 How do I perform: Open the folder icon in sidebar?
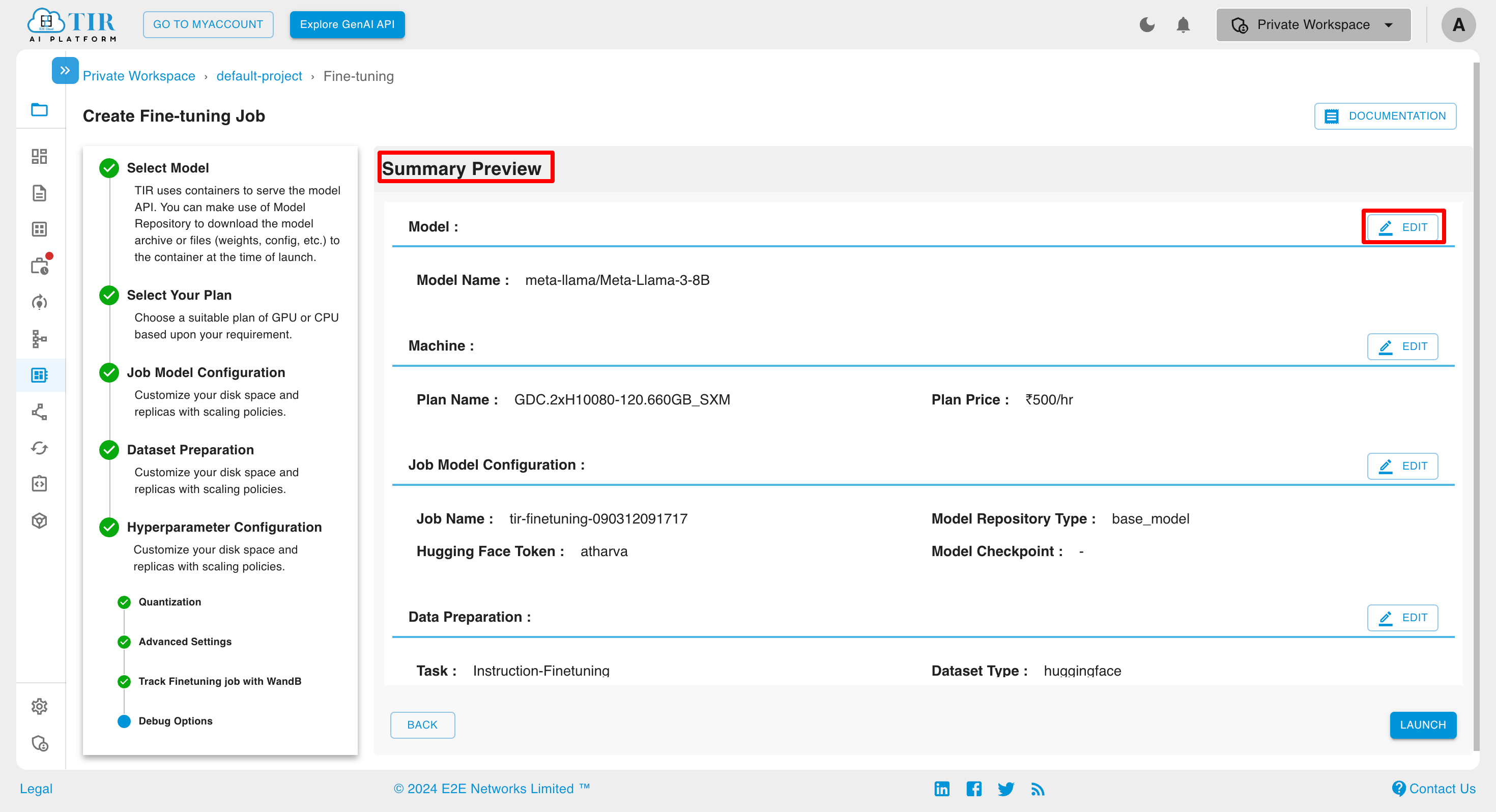pos(40,109)
